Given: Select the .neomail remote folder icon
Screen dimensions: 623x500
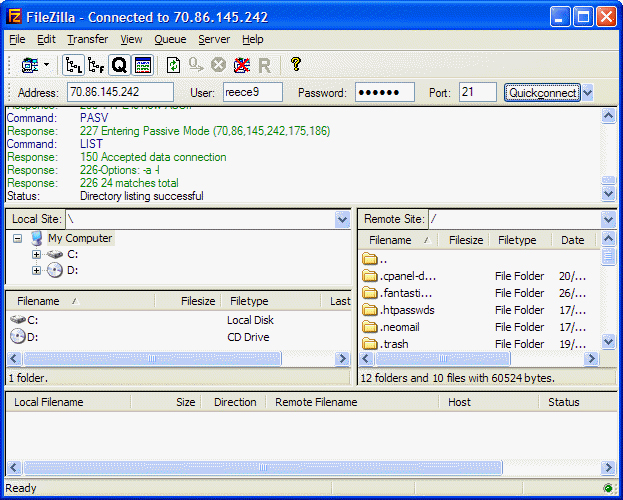Looking at the screenshot, I should pyautogui.click(x=370, y=327).
